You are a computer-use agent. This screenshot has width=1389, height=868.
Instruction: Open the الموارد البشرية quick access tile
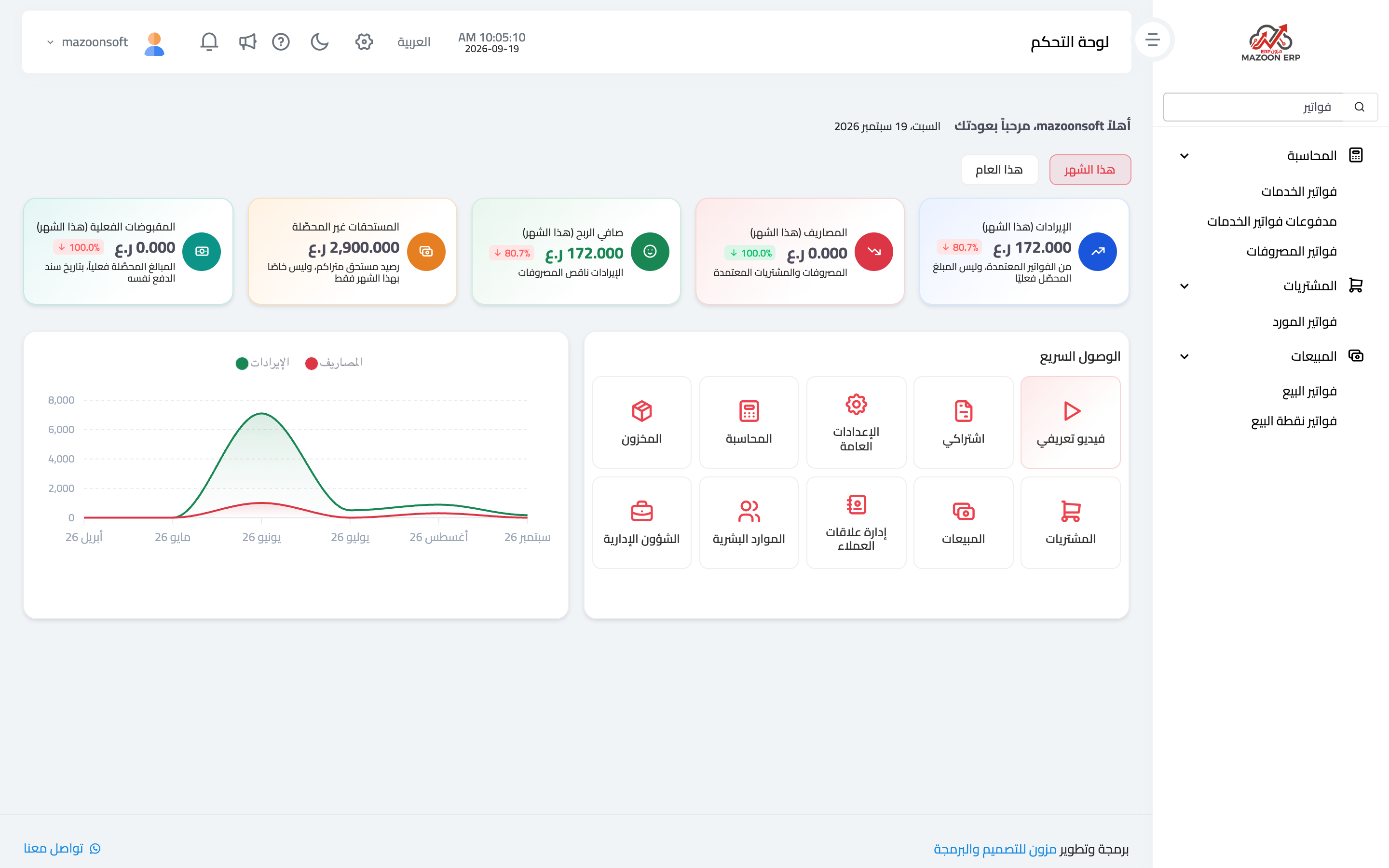click(749, 522)
